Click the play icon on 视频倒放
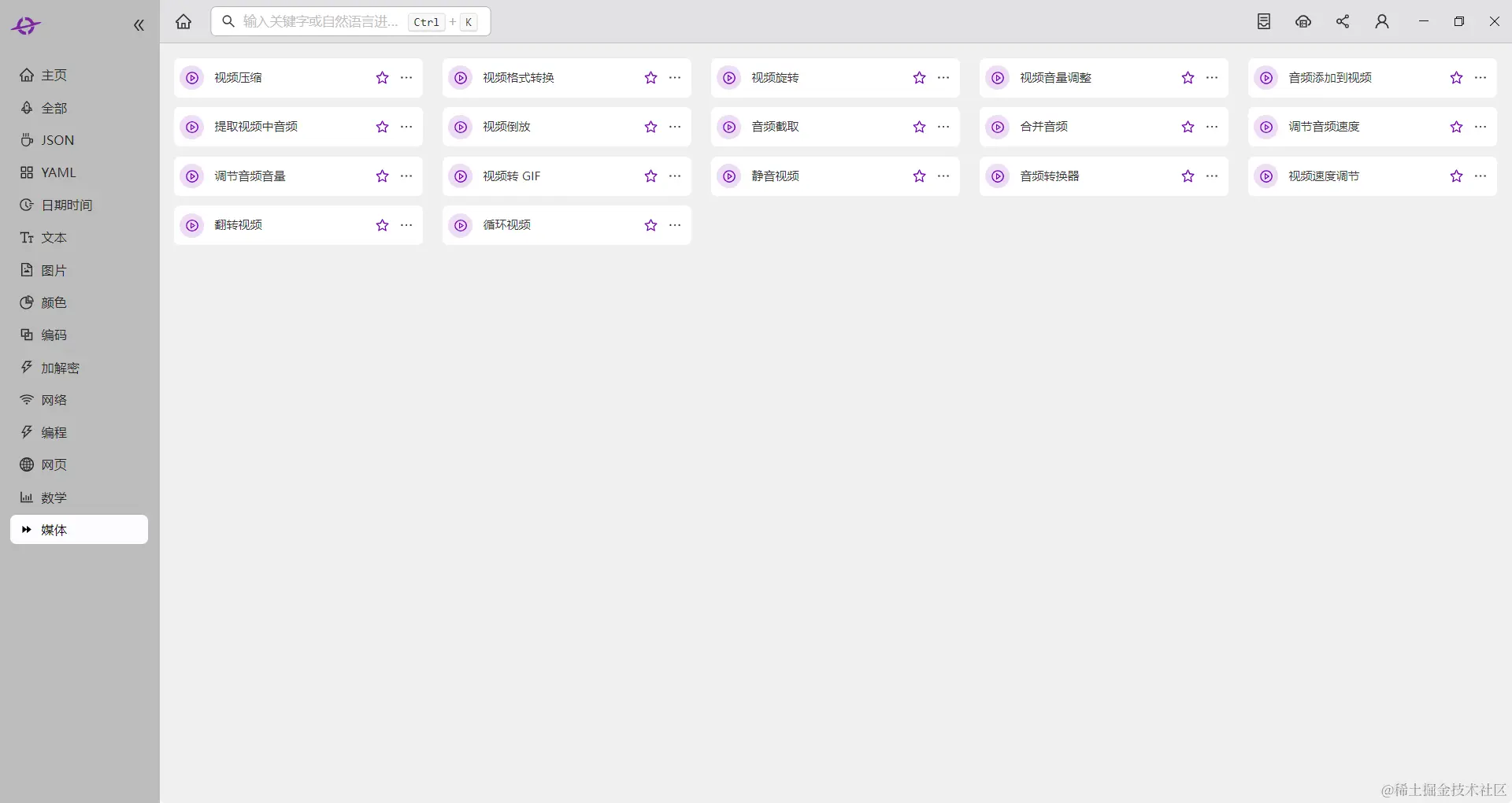 (x=461, y=127)
